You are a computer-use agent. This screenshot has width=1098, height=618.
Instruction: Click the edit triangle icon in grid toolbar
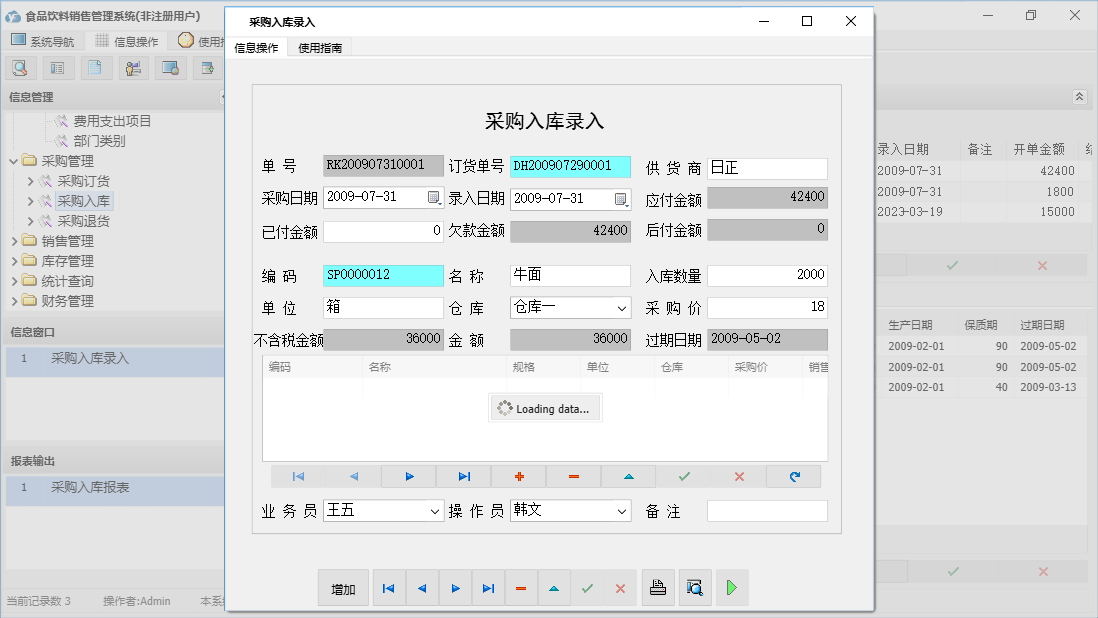click(628, 476)
